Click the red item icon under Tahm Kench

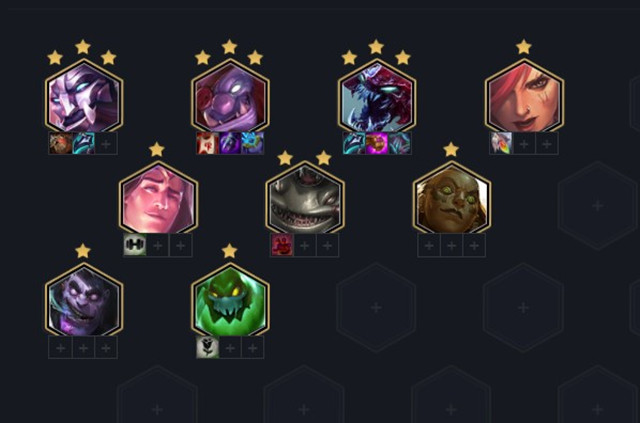coord(282,245)
